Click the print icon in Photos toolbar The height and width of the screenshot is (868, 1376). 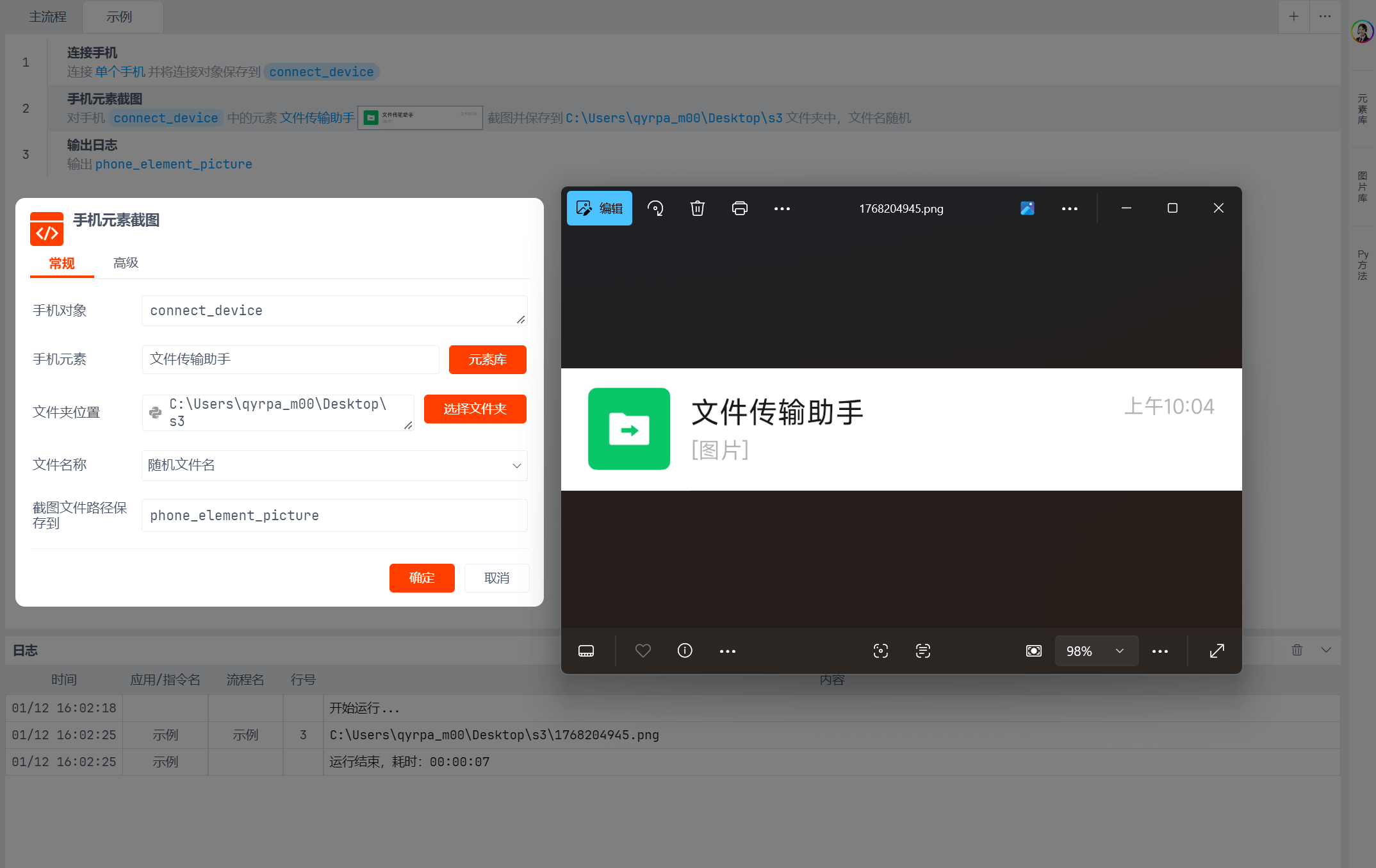point(740,208)
